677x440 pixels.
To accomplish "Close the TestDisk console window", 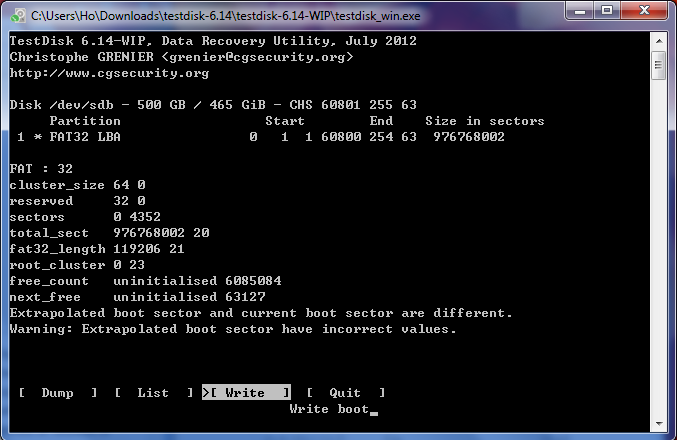I will pos(644,11).
